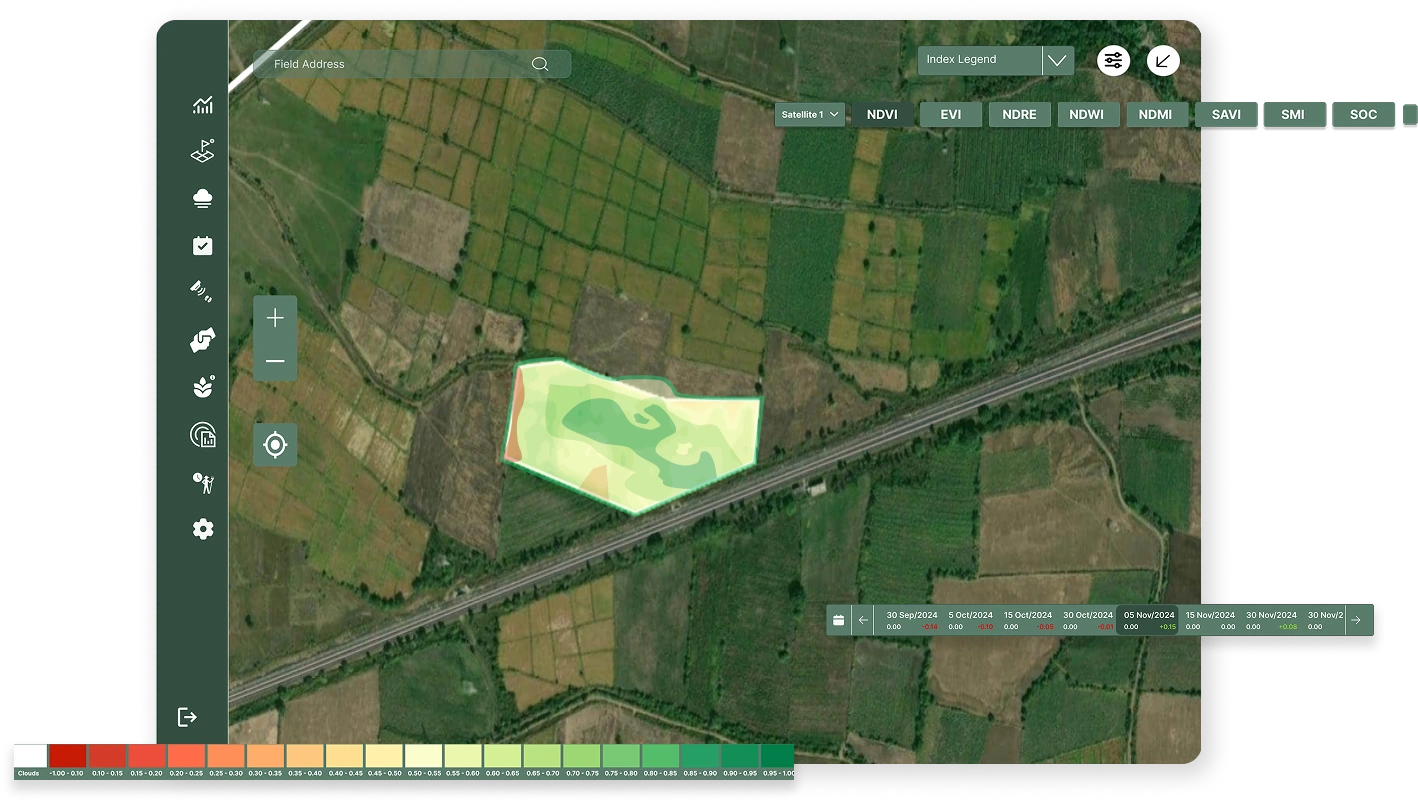This screenshot has height=802, width=1418.
Task: Open the filter sliders icon button
Action: click(x=1113, y=61)
